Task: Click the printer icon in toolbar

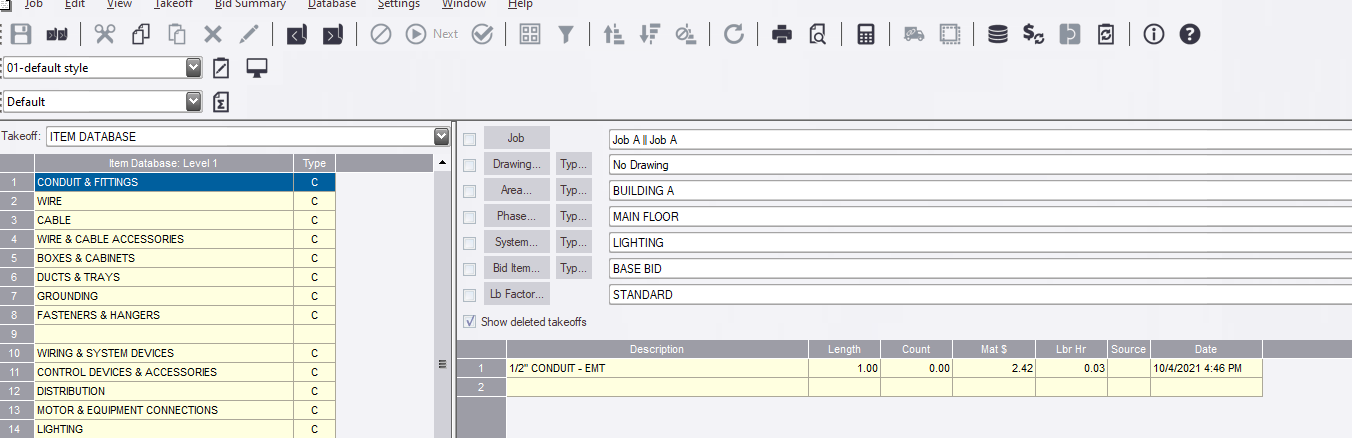Action: (x=782, y=34)
